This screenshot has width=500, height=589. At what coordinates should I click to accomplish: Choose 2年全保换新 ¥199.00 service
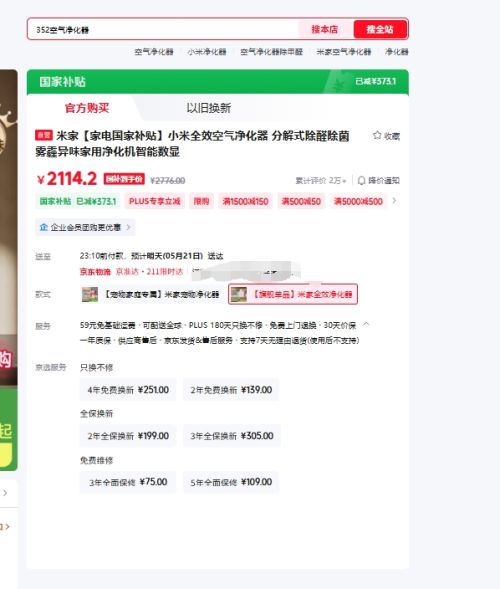(128, 436)
